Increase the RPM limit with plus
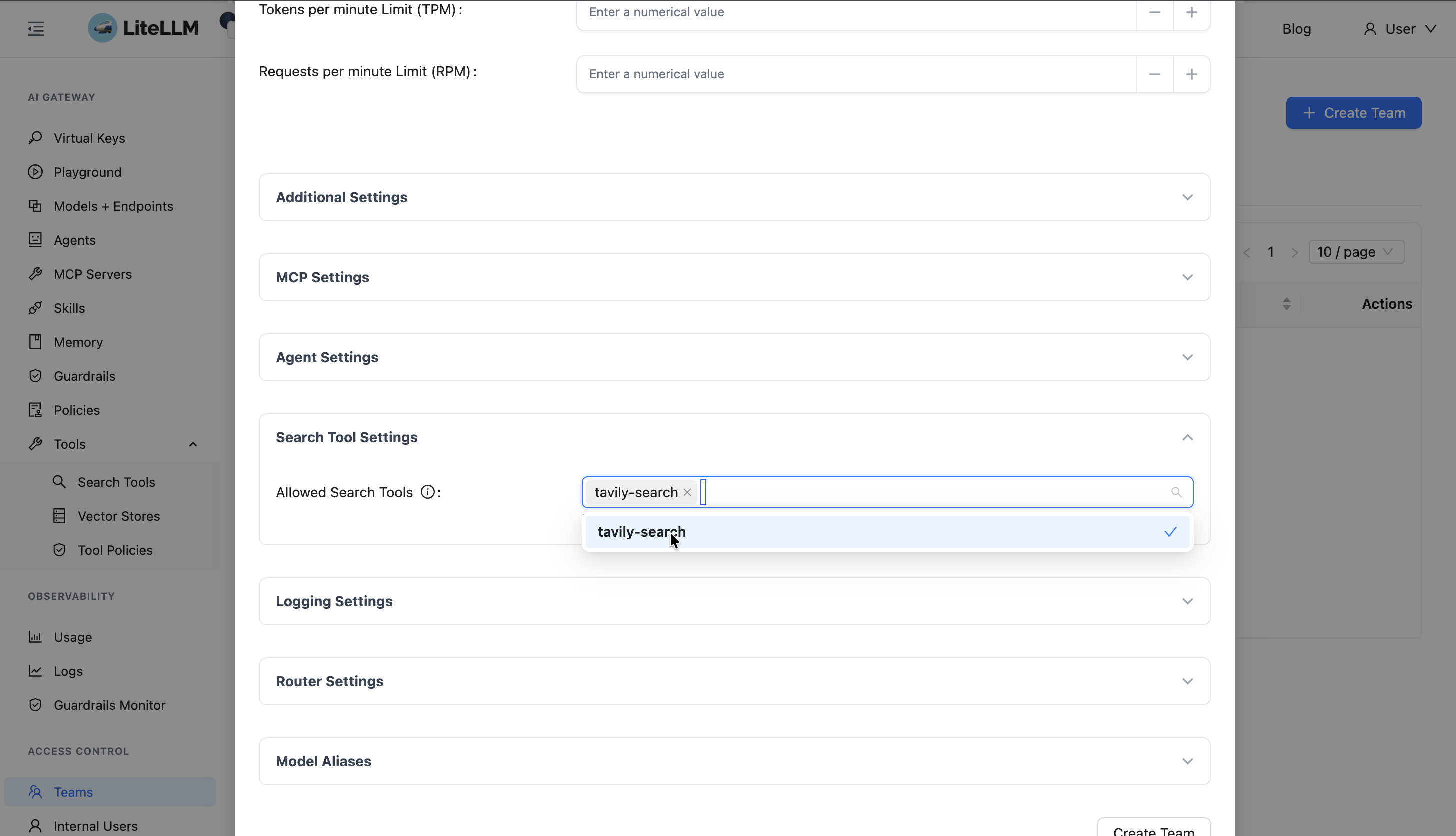The width and height of the screenshot is (1456, 836). pos(1191,74)
